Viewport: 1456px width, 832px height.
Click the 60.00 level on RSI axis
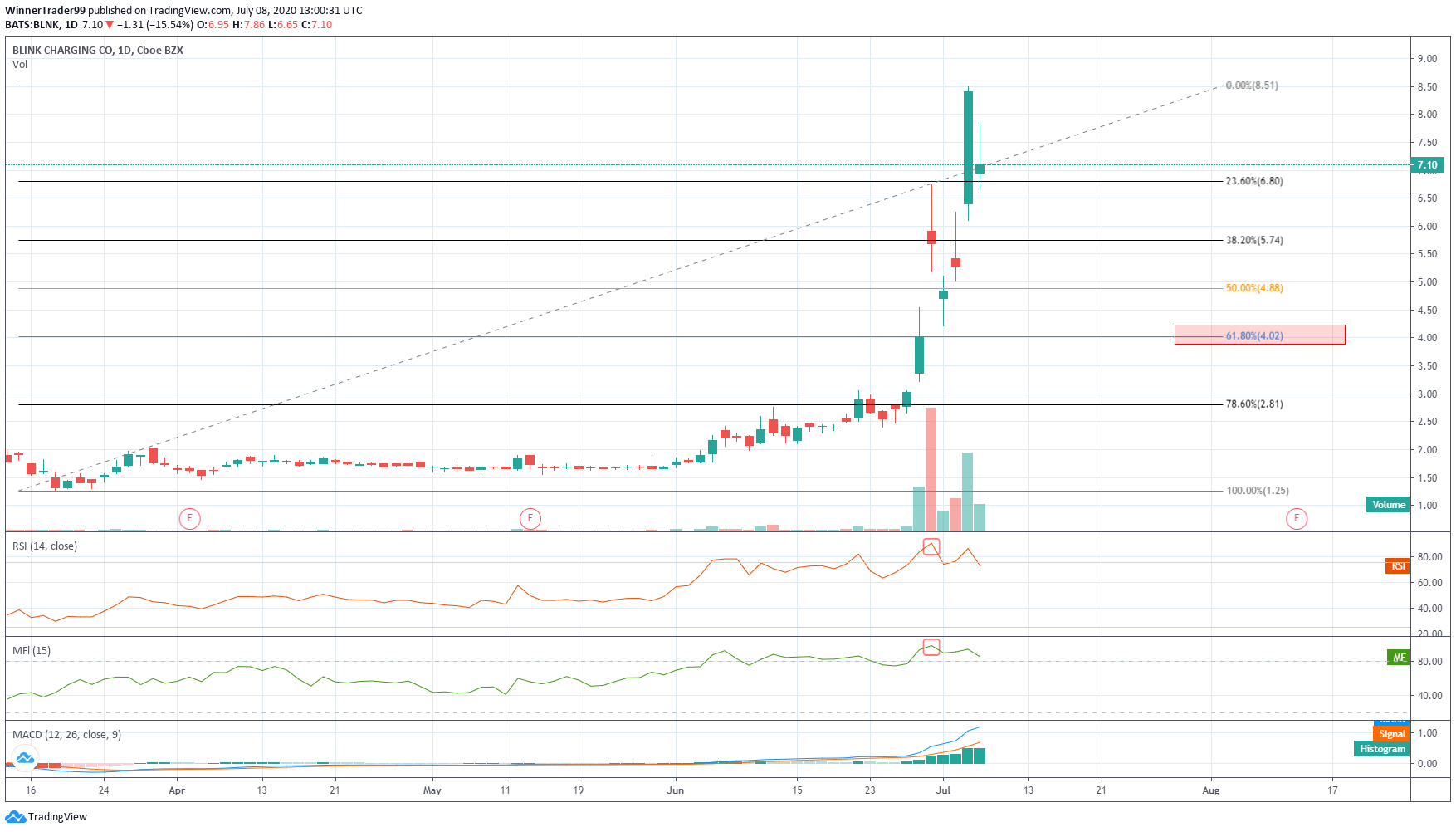click(1429, 583)
